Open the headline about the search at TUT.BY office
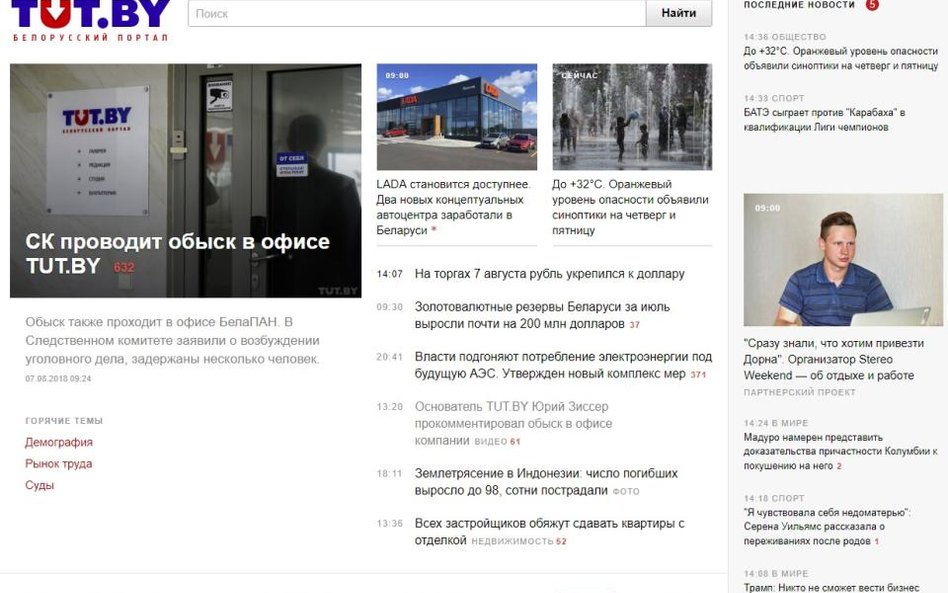Image resolution: width=948 pixels, height=593 pixels. (x=177, y=253)
